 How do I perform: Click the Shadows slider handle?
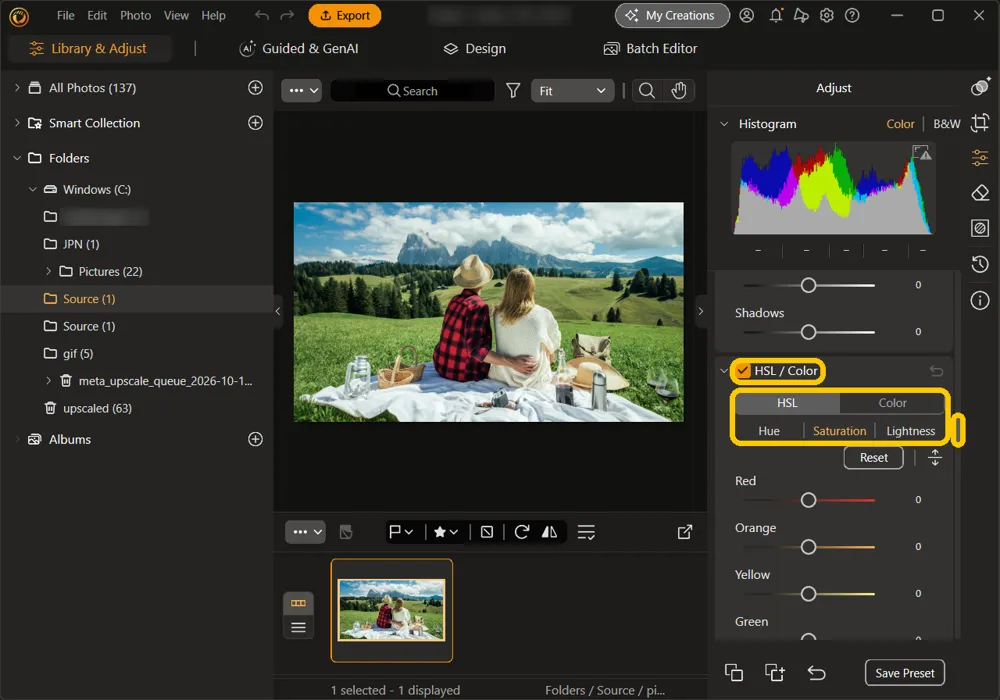click(x=808, y=332)
